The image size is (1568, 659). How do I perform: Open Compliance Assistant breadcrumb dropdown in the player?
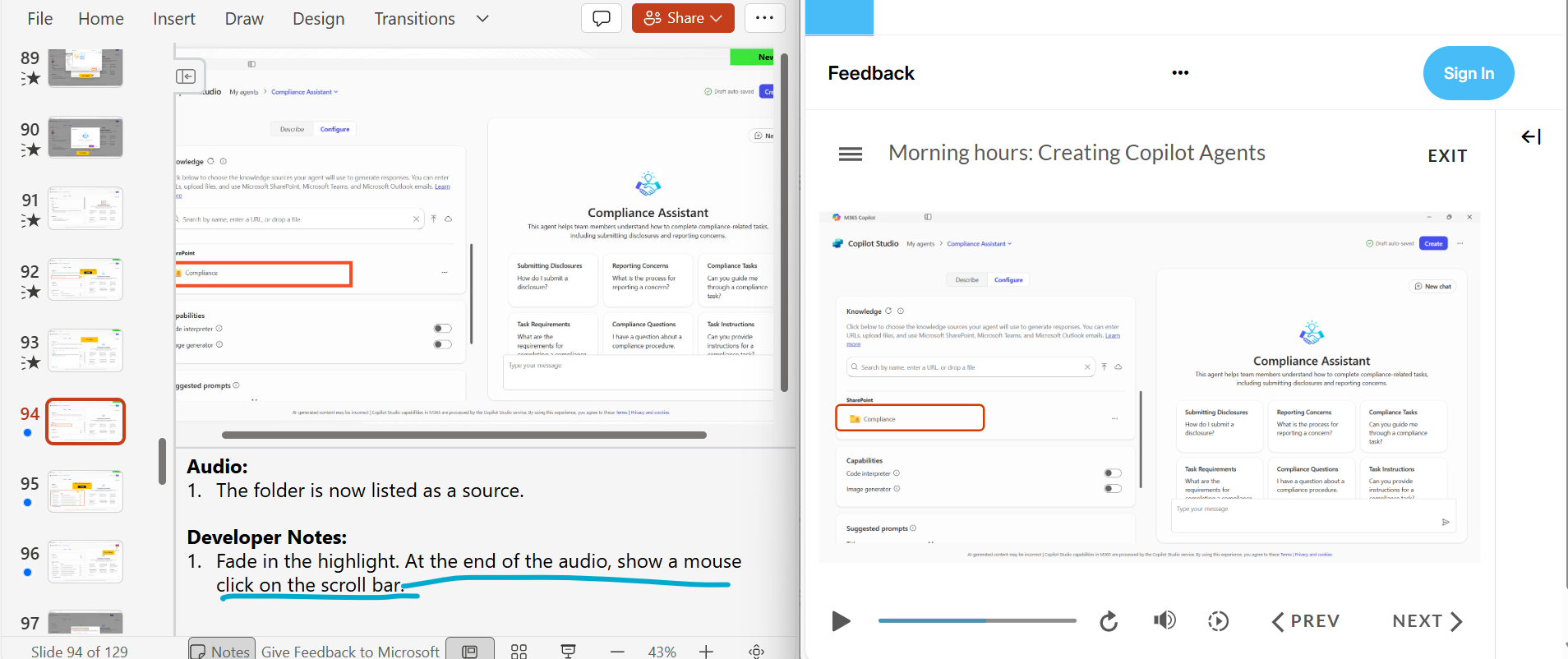tap(980, 243)
